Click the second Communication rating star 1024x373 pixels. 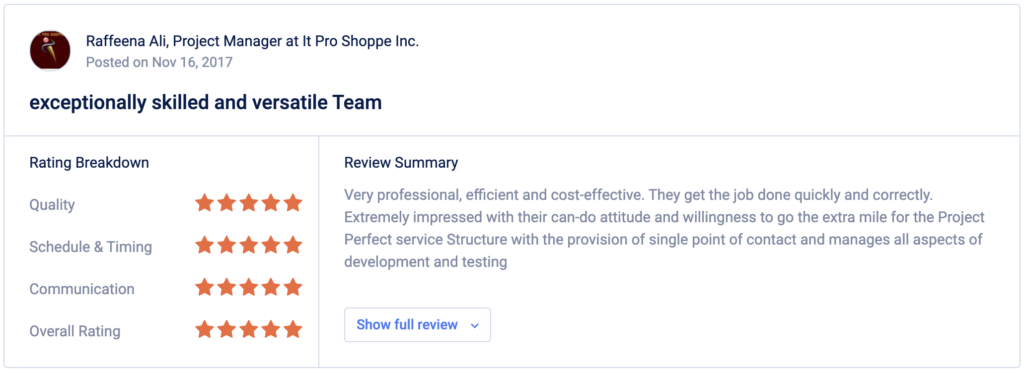227,287
